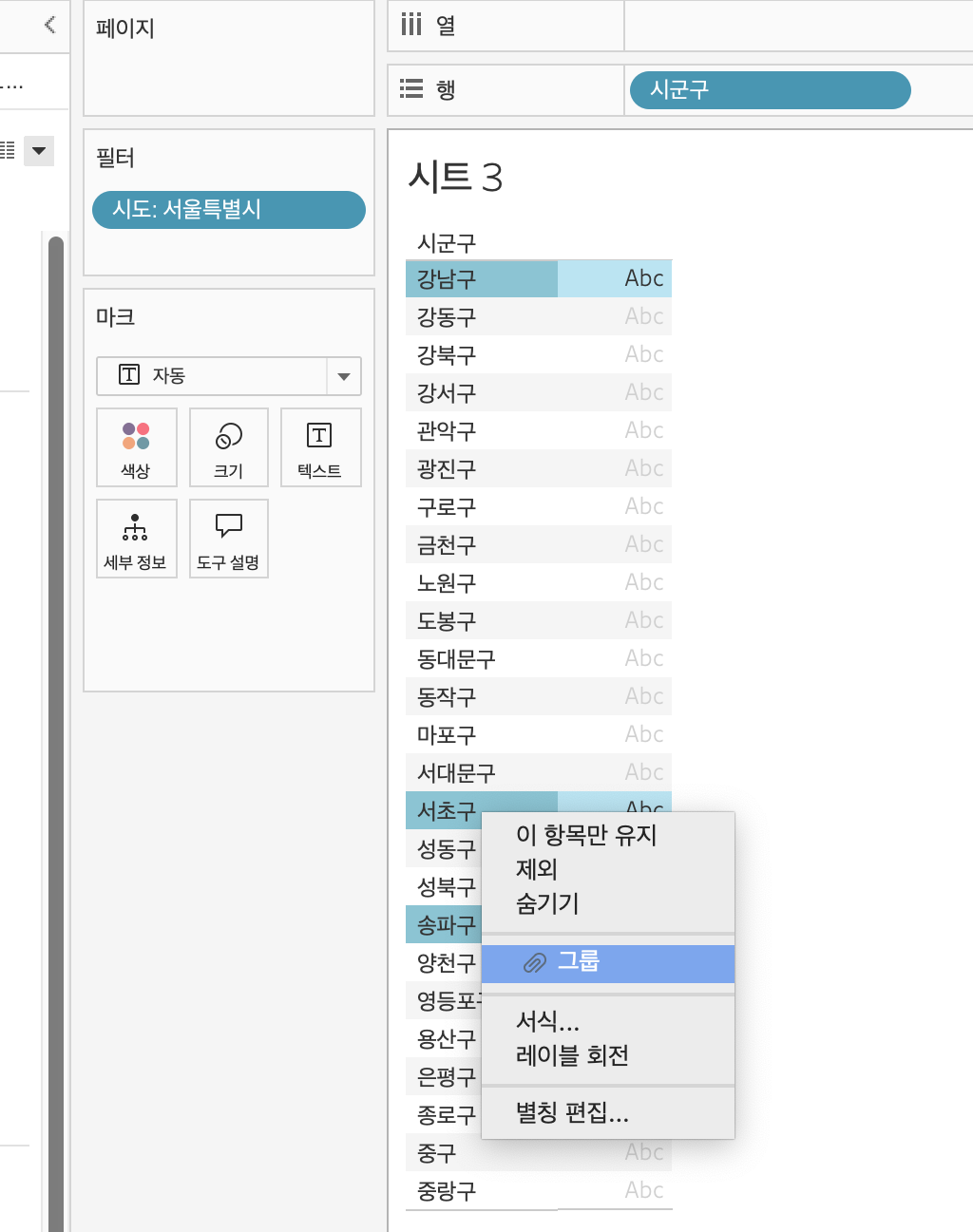Screen dimensions: 973x1232
Task: Select 그룹 in the context menu
Action: 608,963
